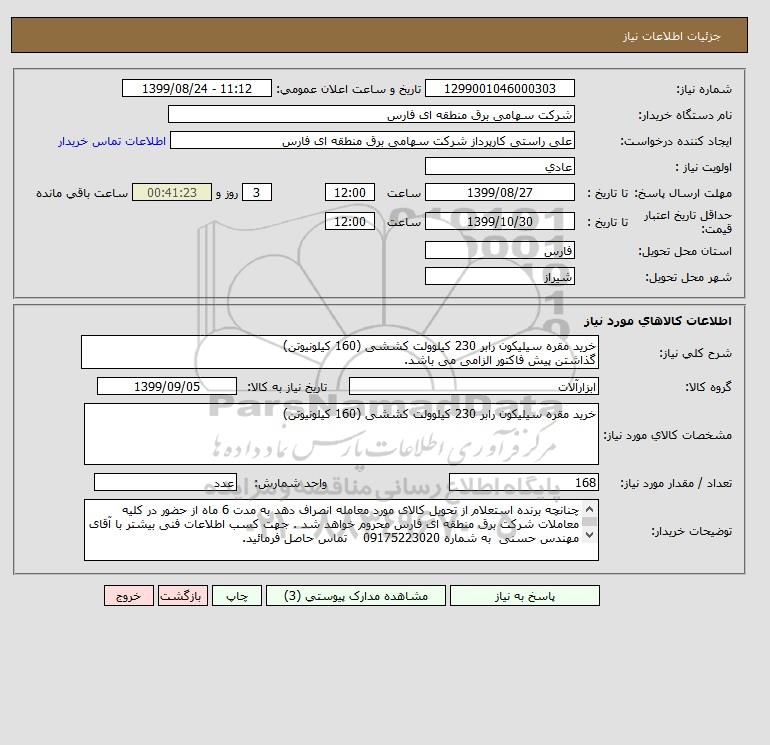Click the 'پاسخ به نیاز' button
This screenshot has width=770, height=745.
[524, 596]
